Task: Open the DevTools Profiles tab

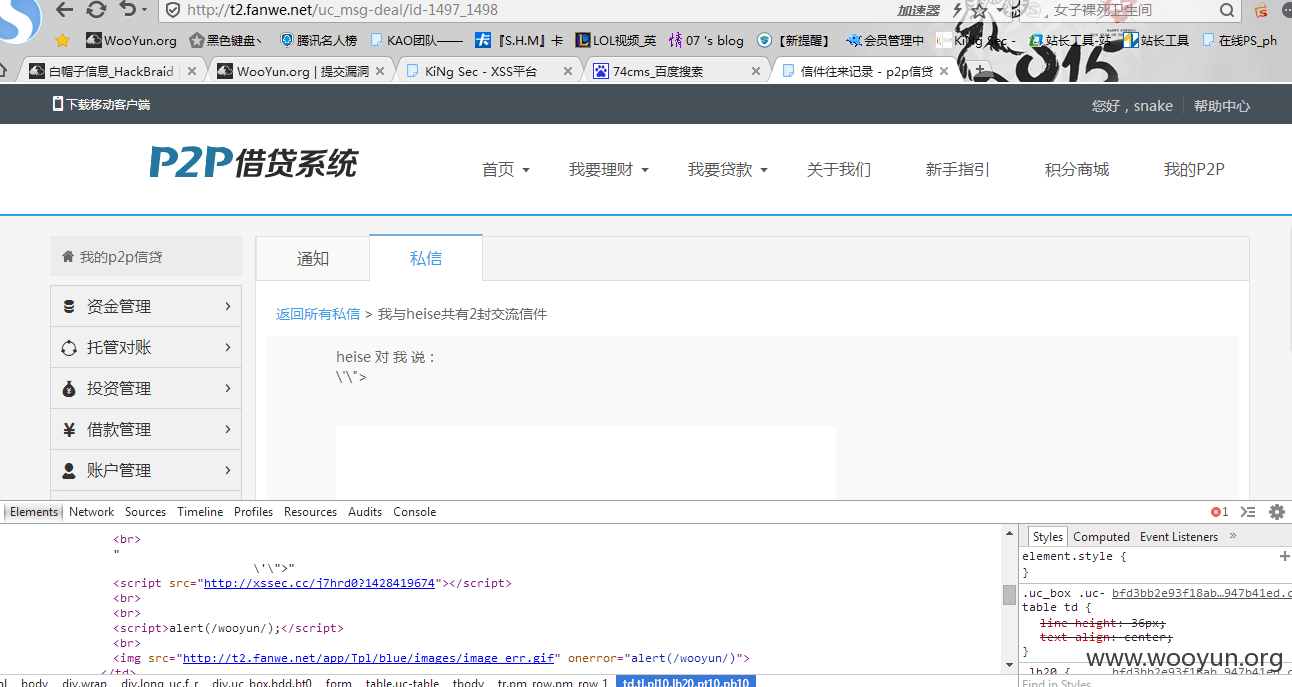Action: coord(254,512)
